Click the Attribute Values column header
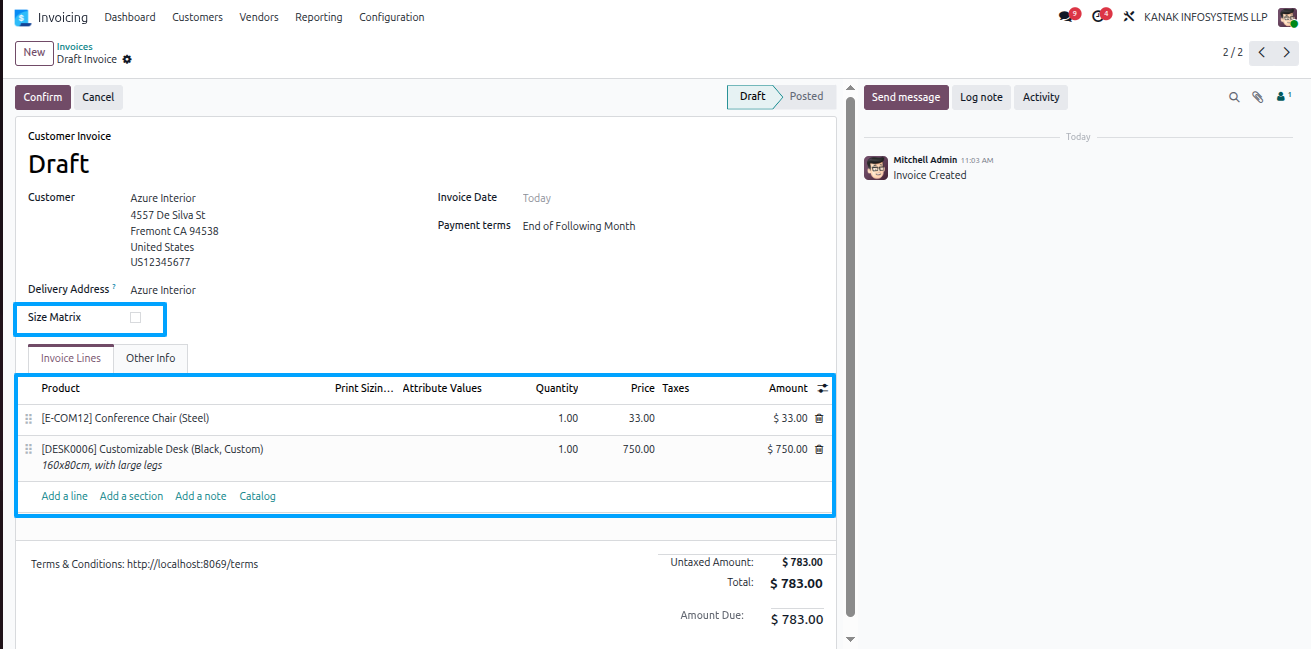 pyautogui.click(x=442, y=388)
